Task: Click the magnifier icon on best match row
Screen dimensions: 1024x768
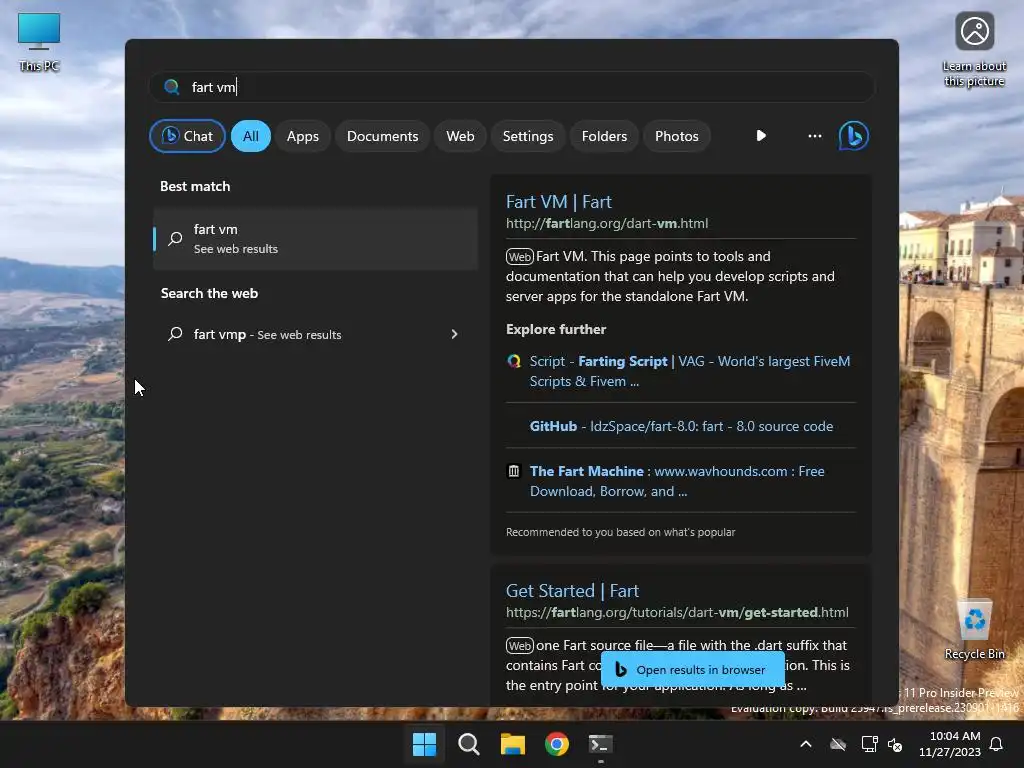Action: coord(175,238)
